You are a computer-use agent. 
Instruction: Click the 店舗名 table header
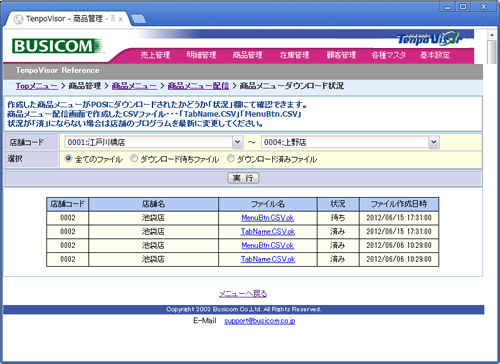pyautogui.click(x=153, y=204)
